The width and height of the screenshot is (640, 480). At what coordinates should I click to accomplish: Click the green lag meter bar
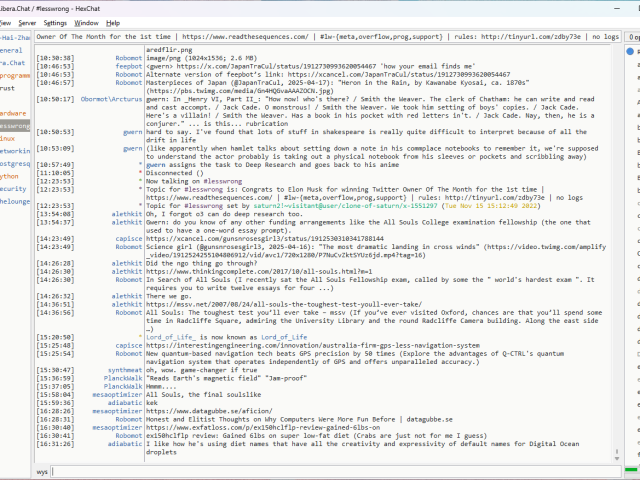tap(632, 471)
